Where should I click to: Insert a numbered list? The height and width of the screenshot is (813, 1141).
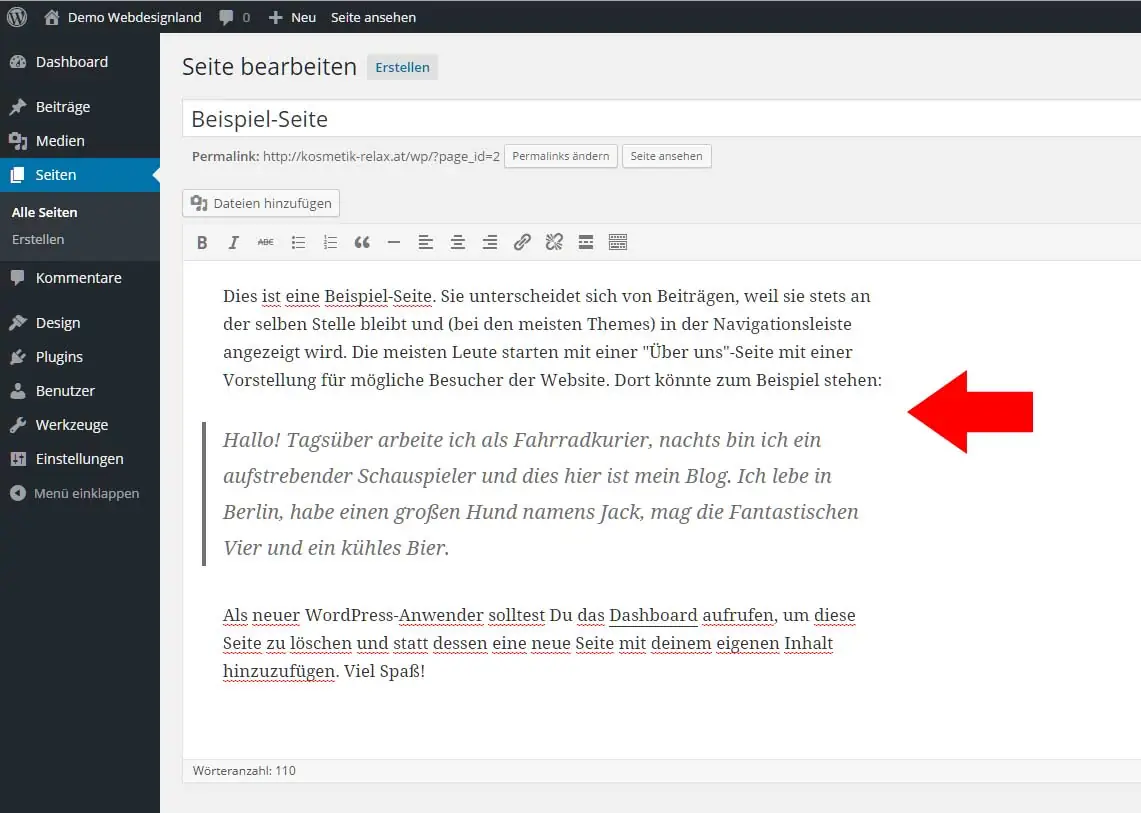pos(330,241)
